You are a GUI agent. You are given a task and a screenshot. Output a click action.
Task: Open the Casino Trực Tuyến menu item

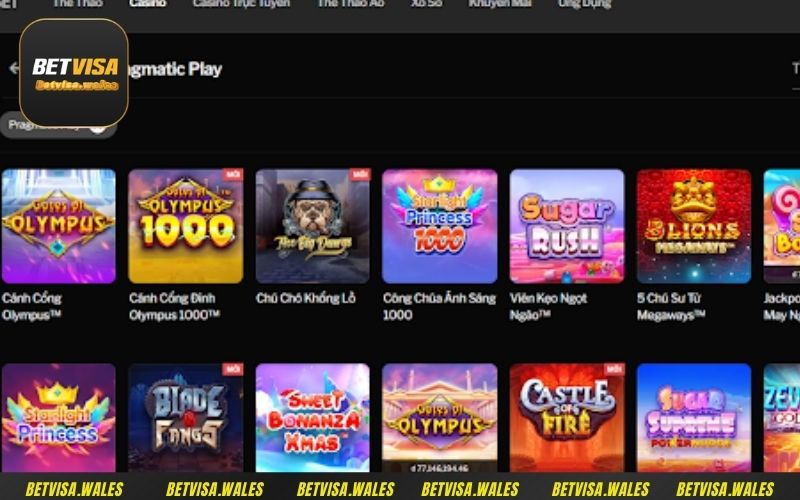pyautogui.click(x=241, y=4)
